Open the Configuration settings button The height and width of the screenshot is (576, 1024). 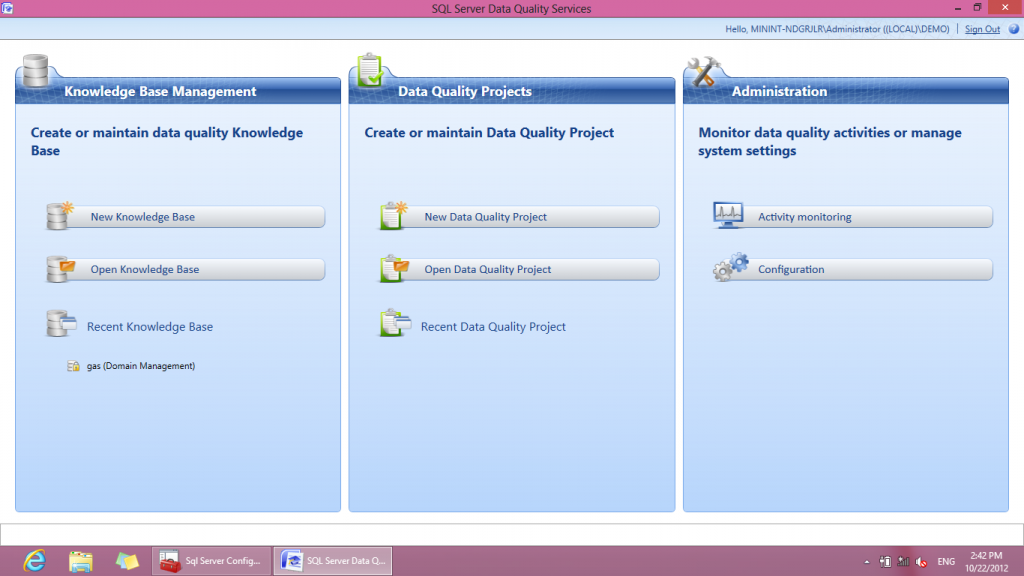coord(853,269)
